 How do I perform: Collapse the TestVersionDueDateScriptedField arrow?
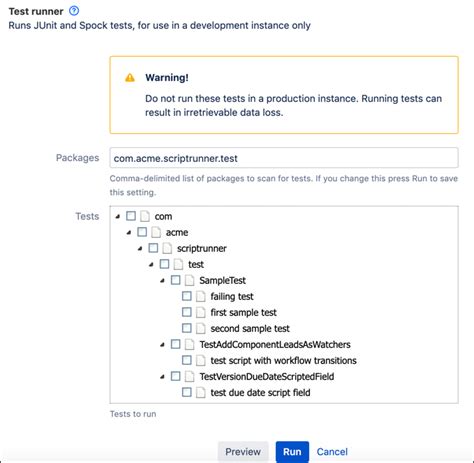pos(162,376)
